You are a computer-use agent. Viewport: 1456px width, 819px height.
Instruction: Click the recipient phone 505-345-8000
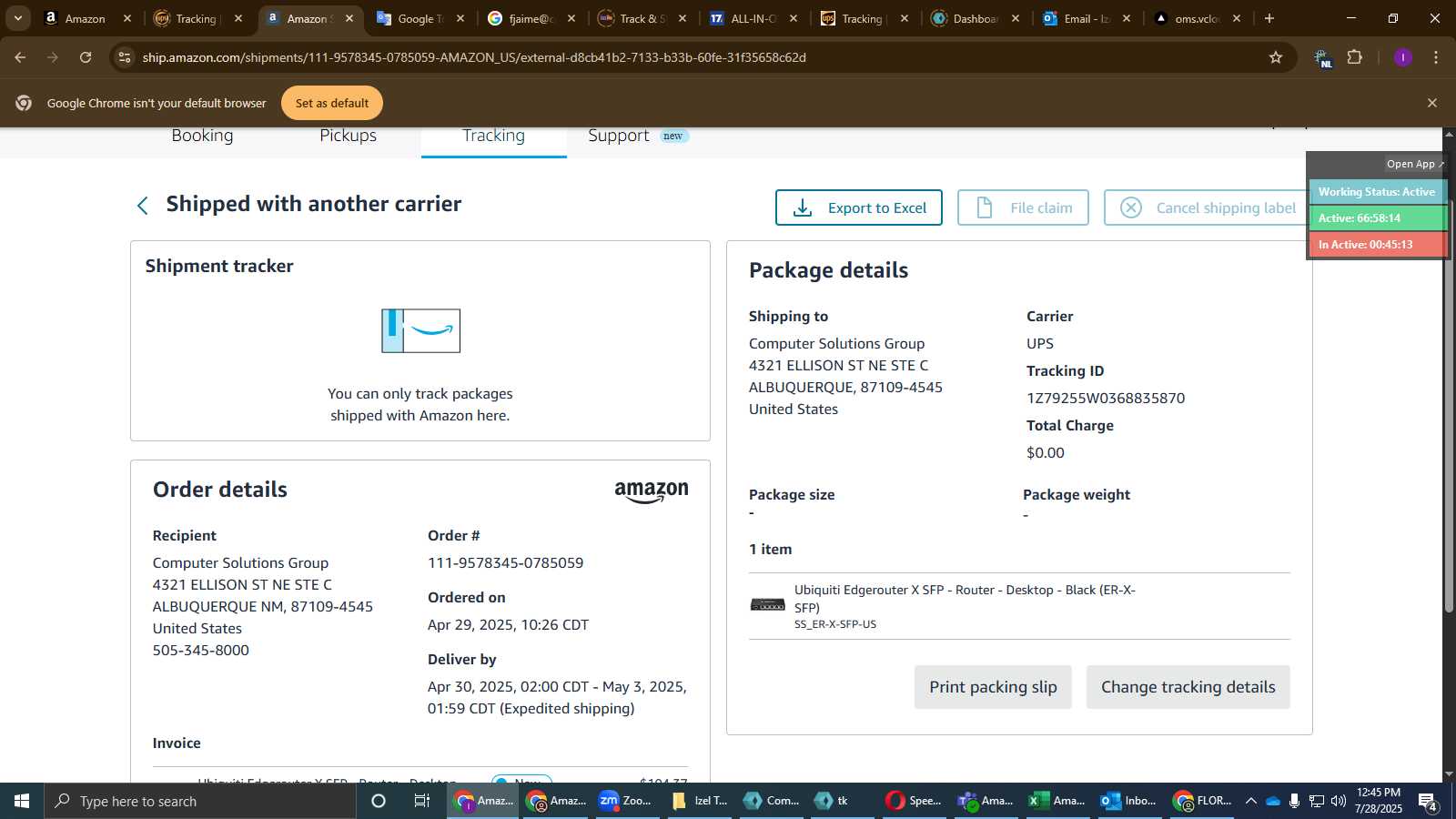(x=200, y=650)
